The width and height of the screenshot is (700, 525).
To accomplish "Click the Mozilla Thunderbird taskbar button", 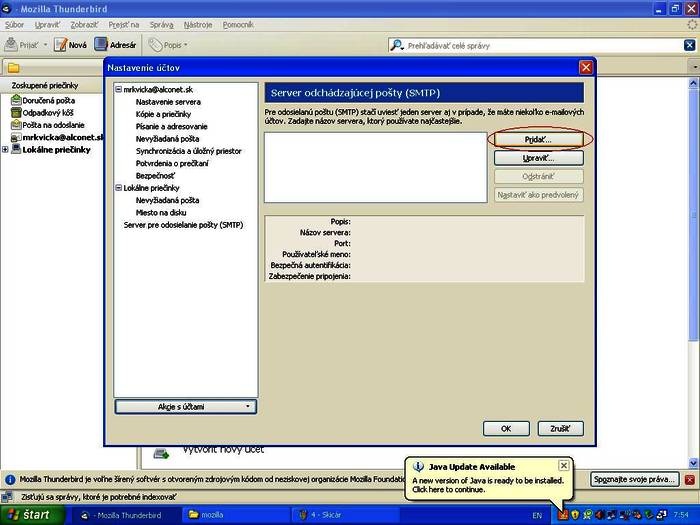I will tap(126, 515).
